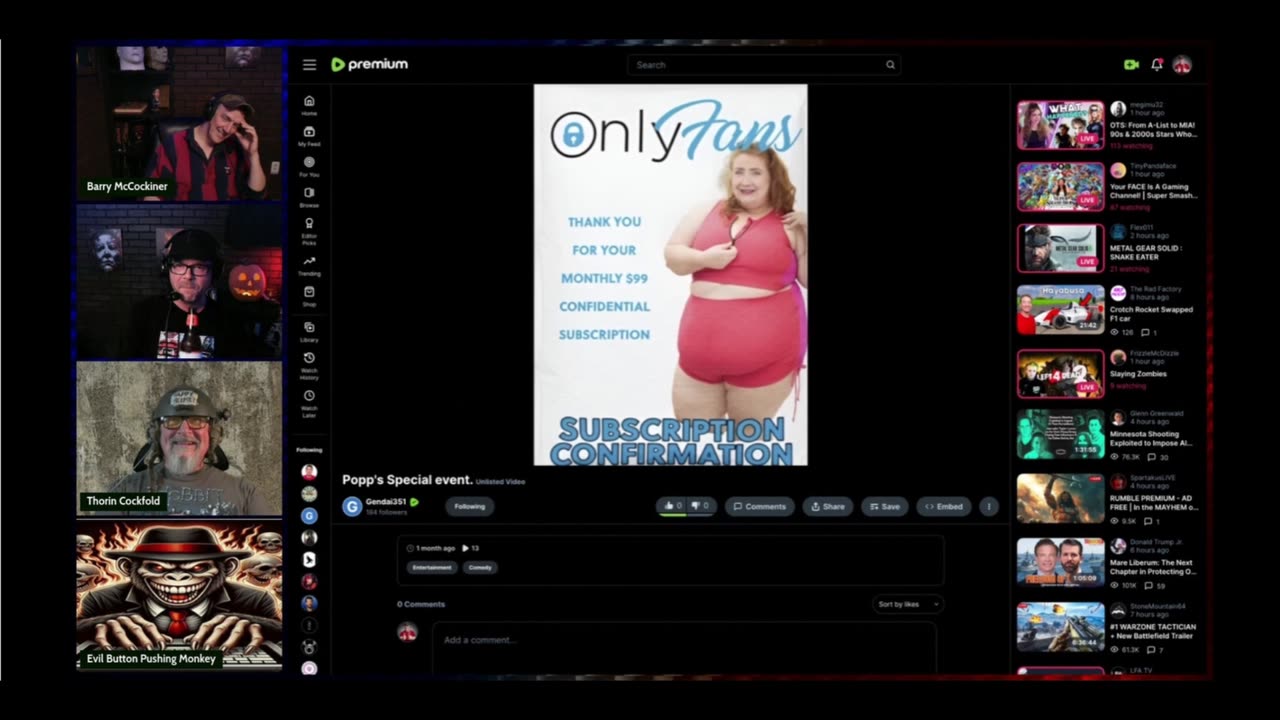Image resolution: width=1280 pixels, height=720 pixels.
Task: Open Shop in sidebar
Action: click(309, 296)
